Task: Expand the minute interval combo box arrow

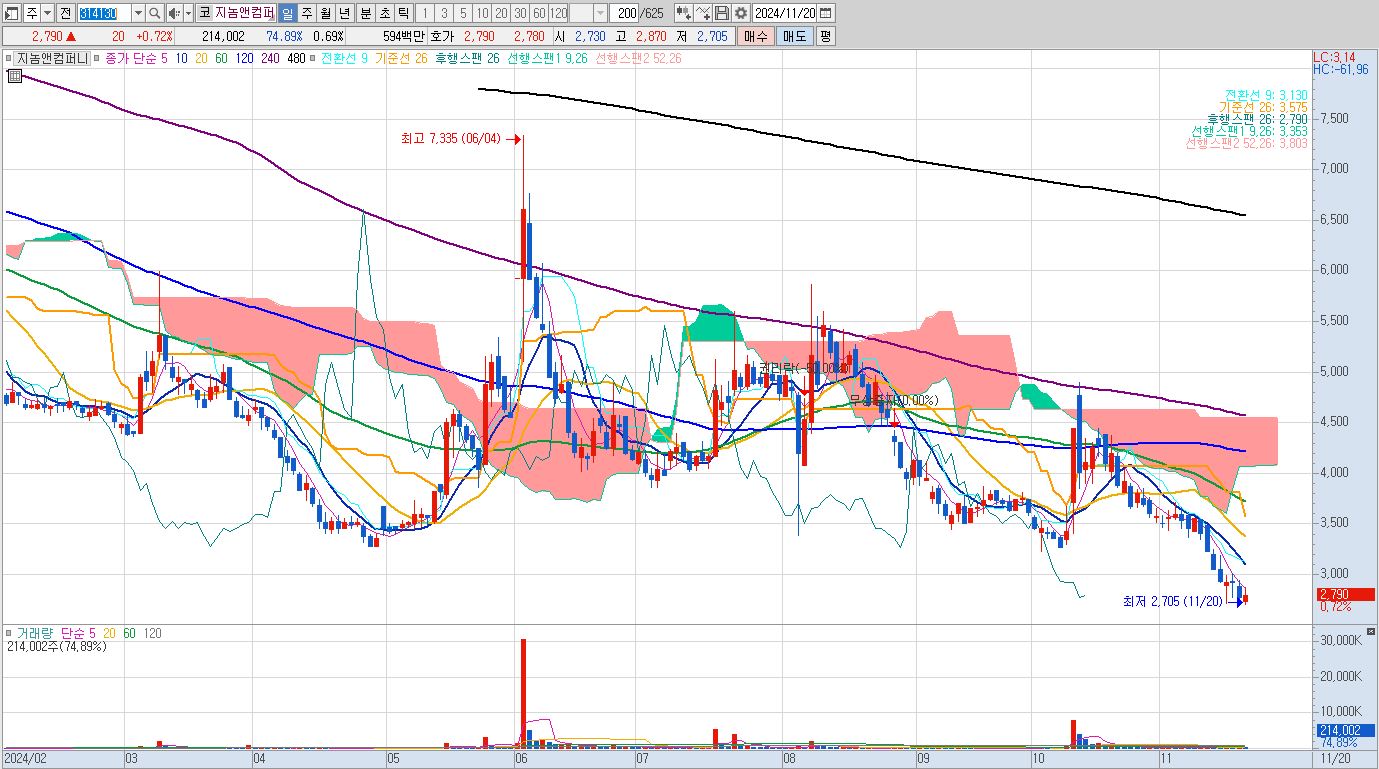Action: pos(600,13)
